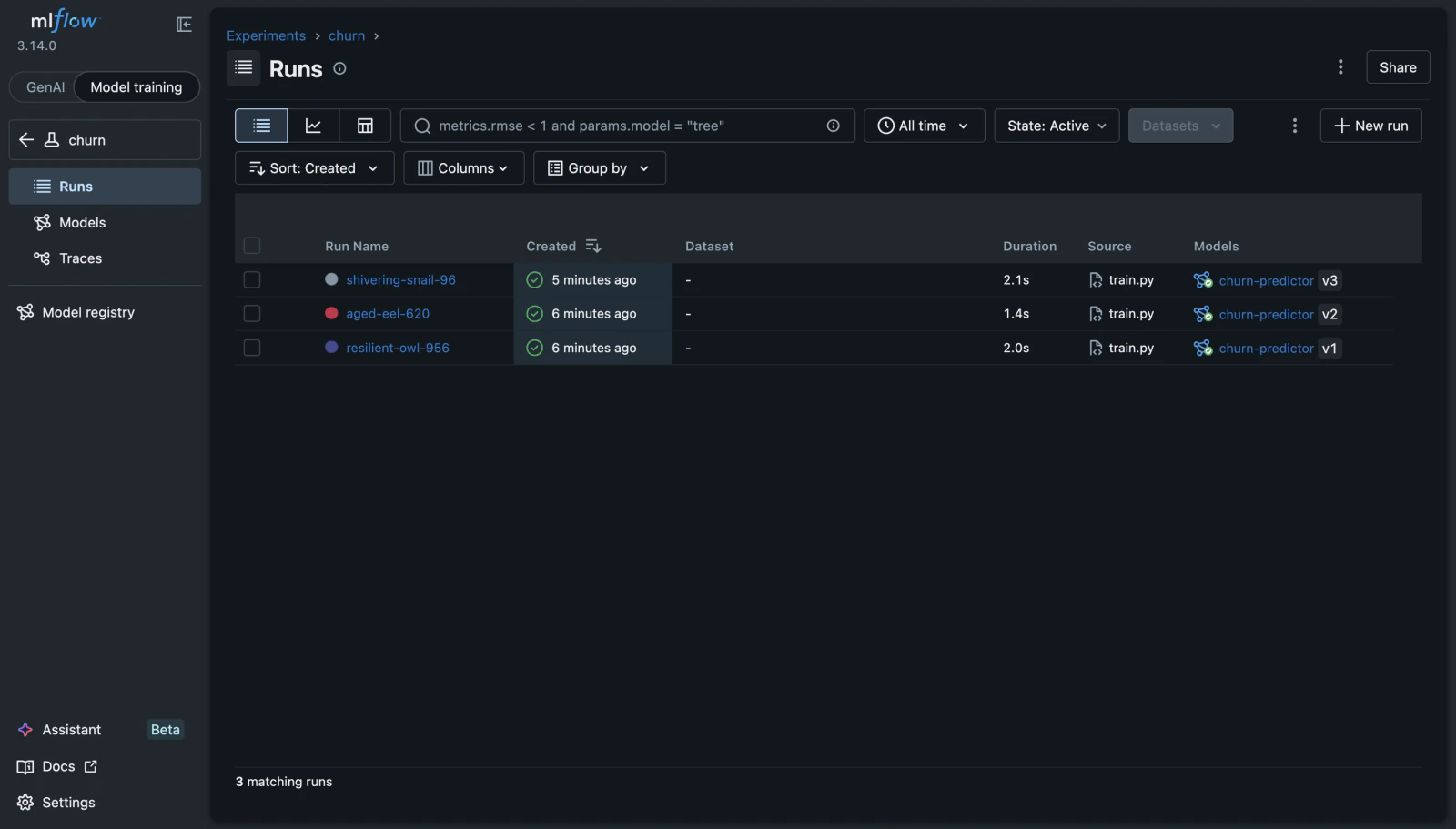Viewport: 1456px width, 829px height.
Task: Click status check icon for shivering-snail-96
Action: pos(535,280)
